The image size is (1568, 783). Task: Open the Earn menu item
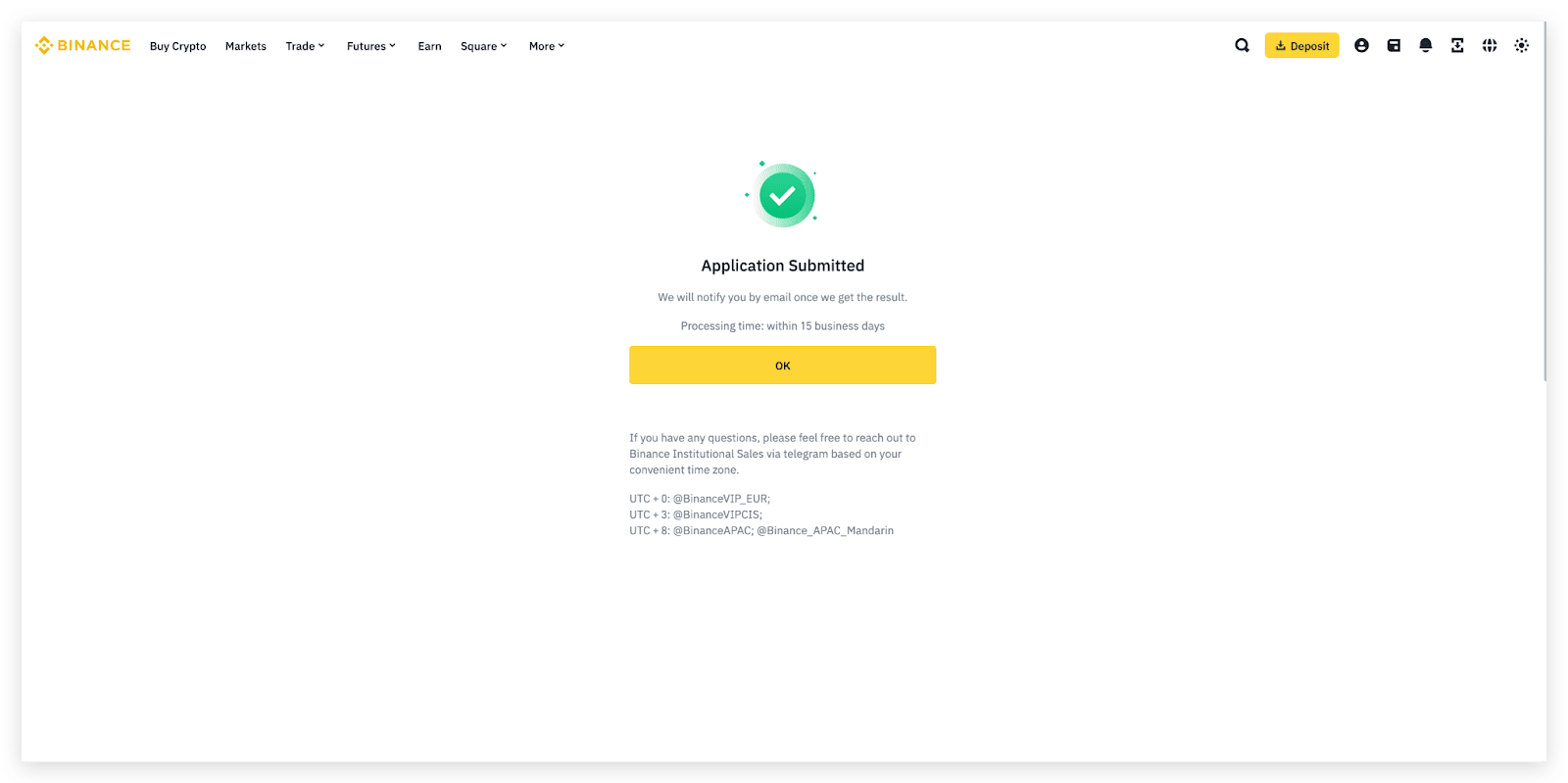pyautogui.click(x=429, y=46)
